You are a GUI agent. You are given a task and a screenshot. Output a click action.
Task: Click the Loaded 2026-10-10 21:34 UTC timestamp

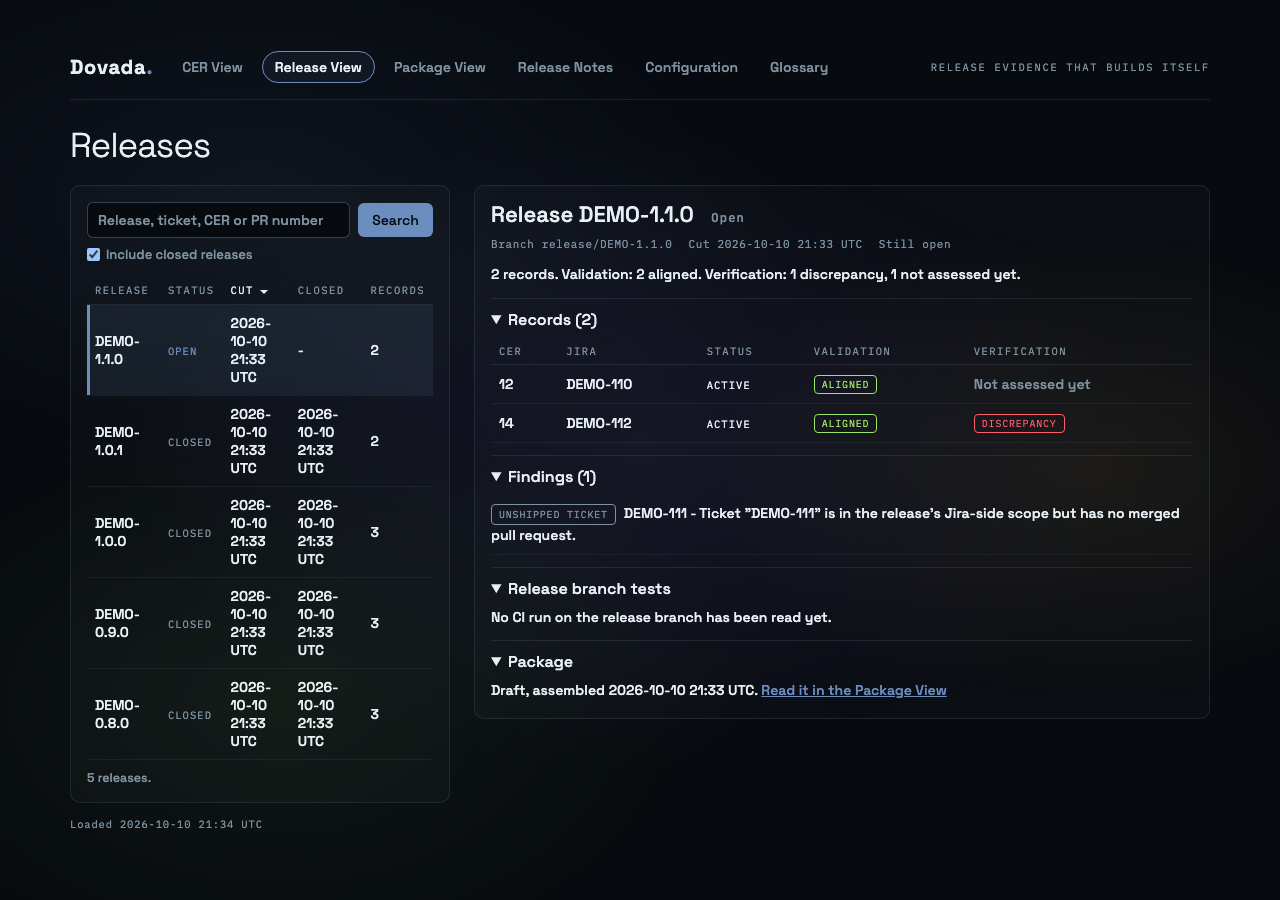(166, 825)
